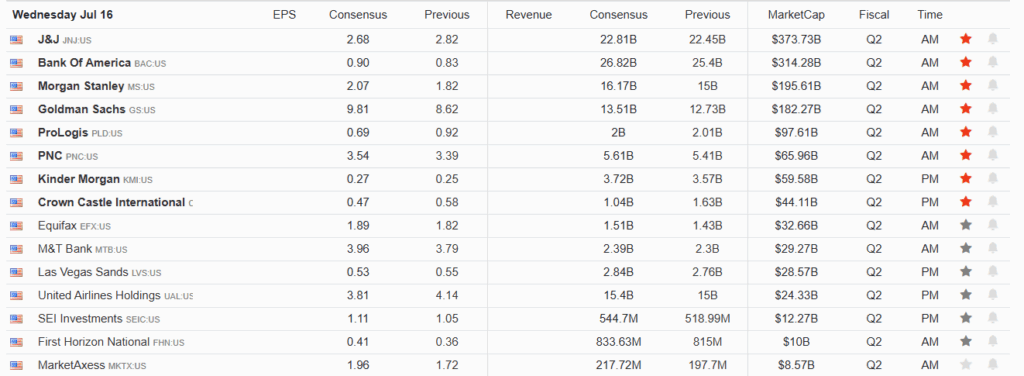Unstar Morgan Stanley in the watchlist
This screenshot has width=1024, height=376.
(966, 86)
